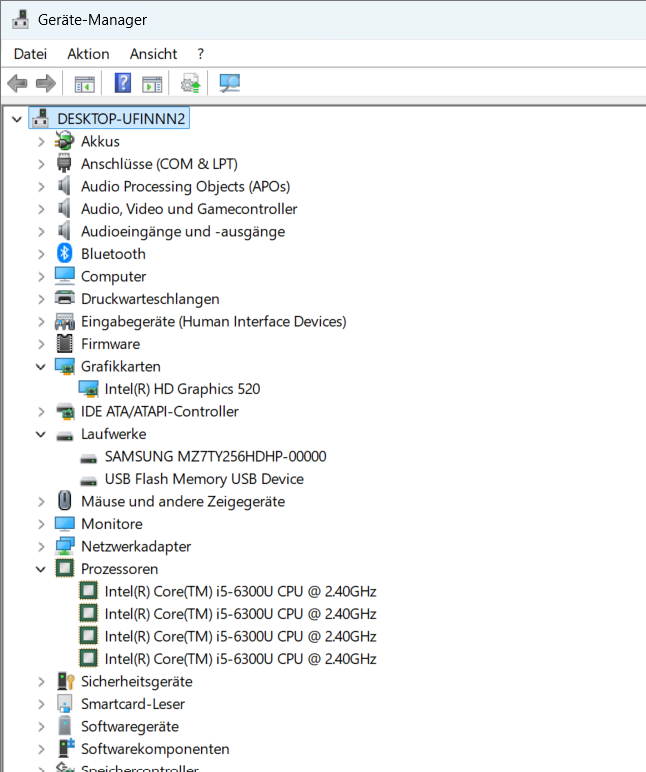Open the Datei menu
This screenshot has height=772, width=646.
tap(31, 54)
